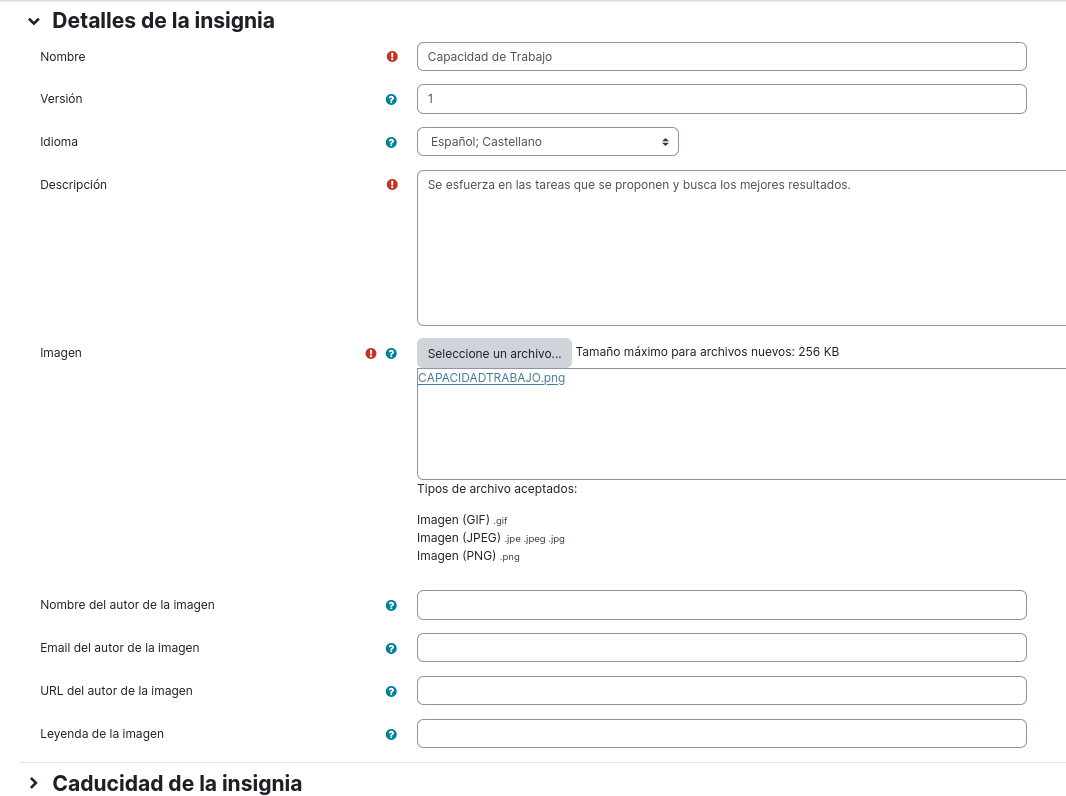The height and width of the screenshot is (796, 1066).
Task: Focus the Versión input field
Action: 721,99
